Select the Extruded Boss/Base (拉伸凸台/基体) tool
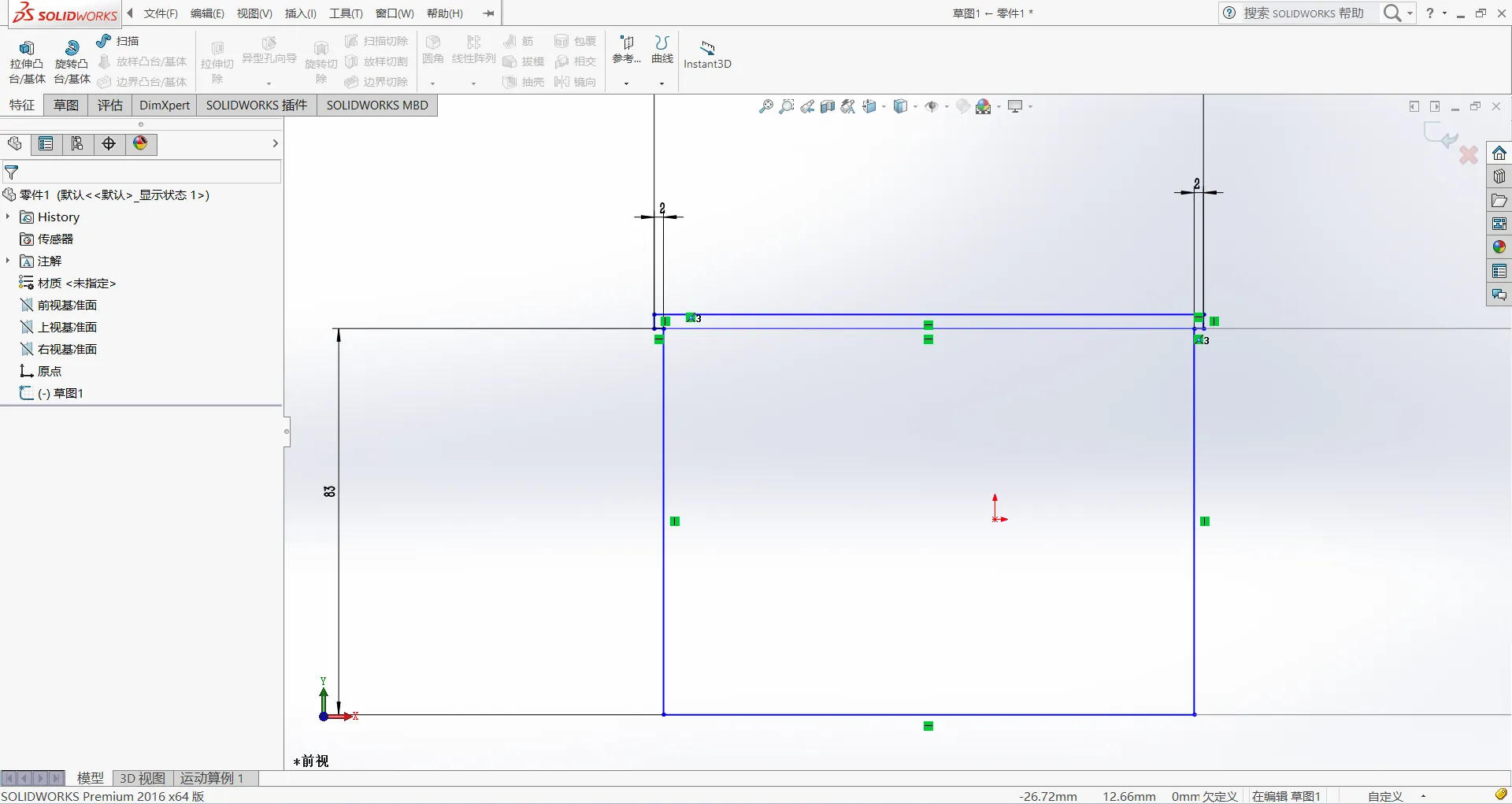This screenshot has height=804, width=1512. (27, 61)
